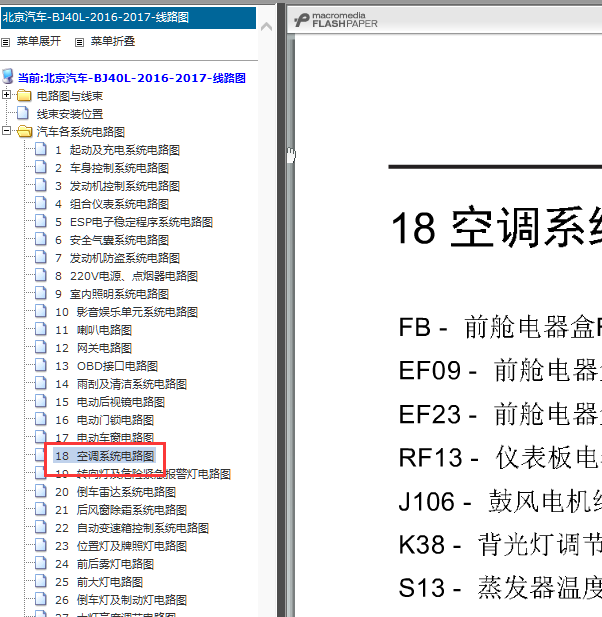Open 23 位置灯及牌照灯电路图

tap(121, 546)
